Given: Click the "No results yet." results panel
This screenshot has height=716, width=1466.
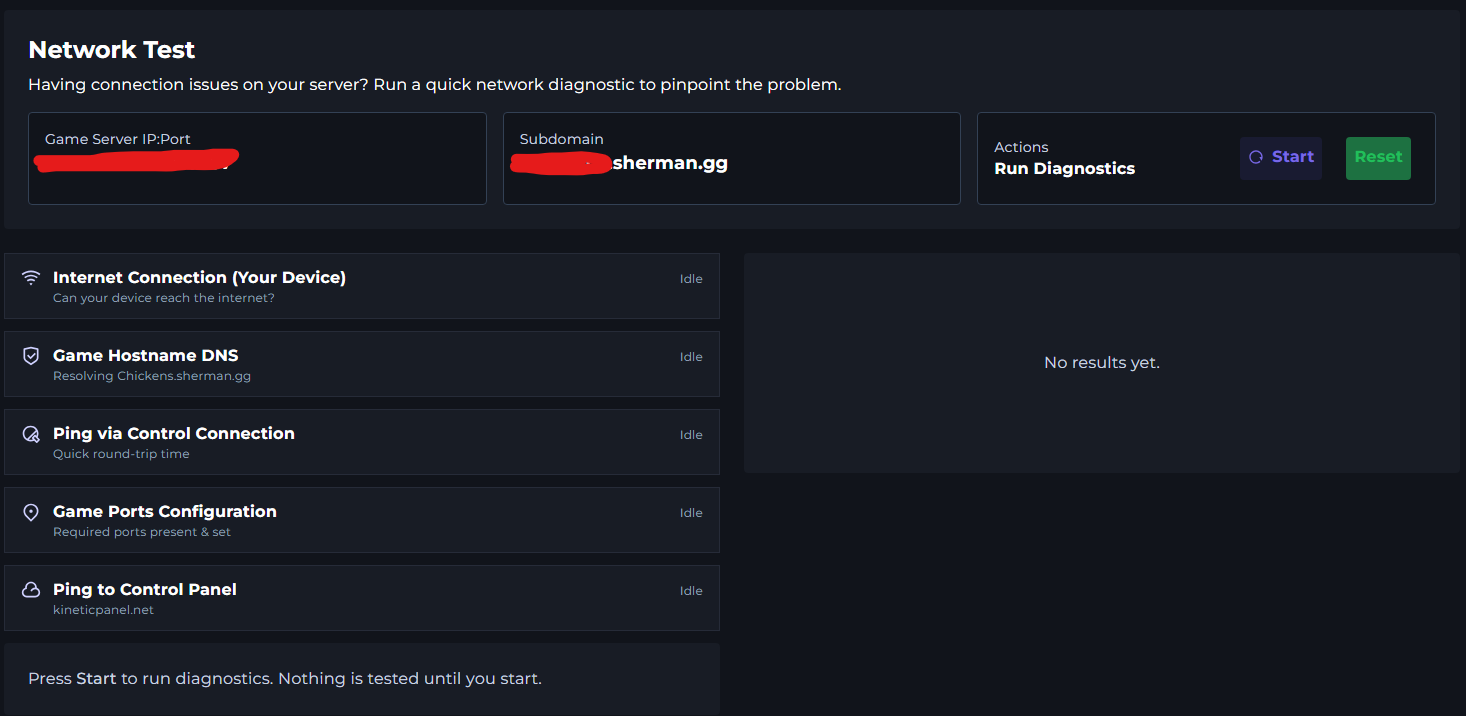Looking at the screenshot, I should [1101, 362].
